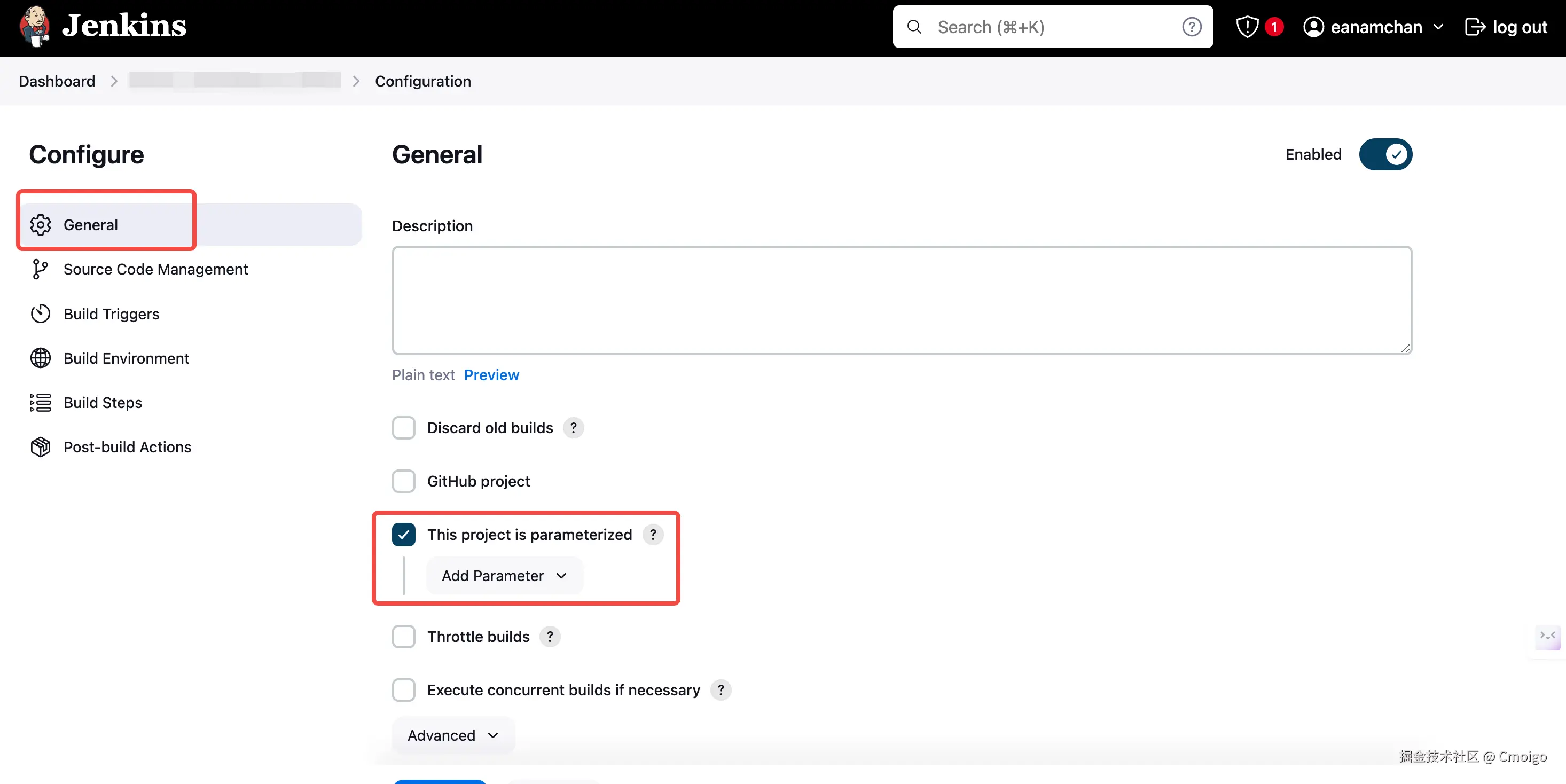The image size is (1566, 784).
Task: Click the Preview link under description
Action: pos(491,375)
